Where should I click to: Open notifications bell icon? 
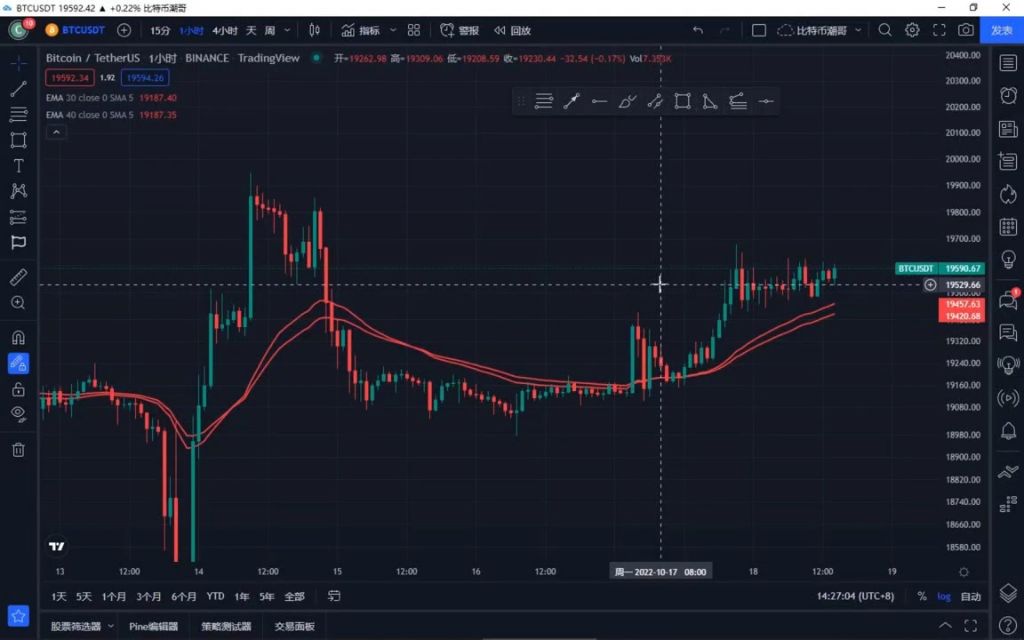[1008, 430]
